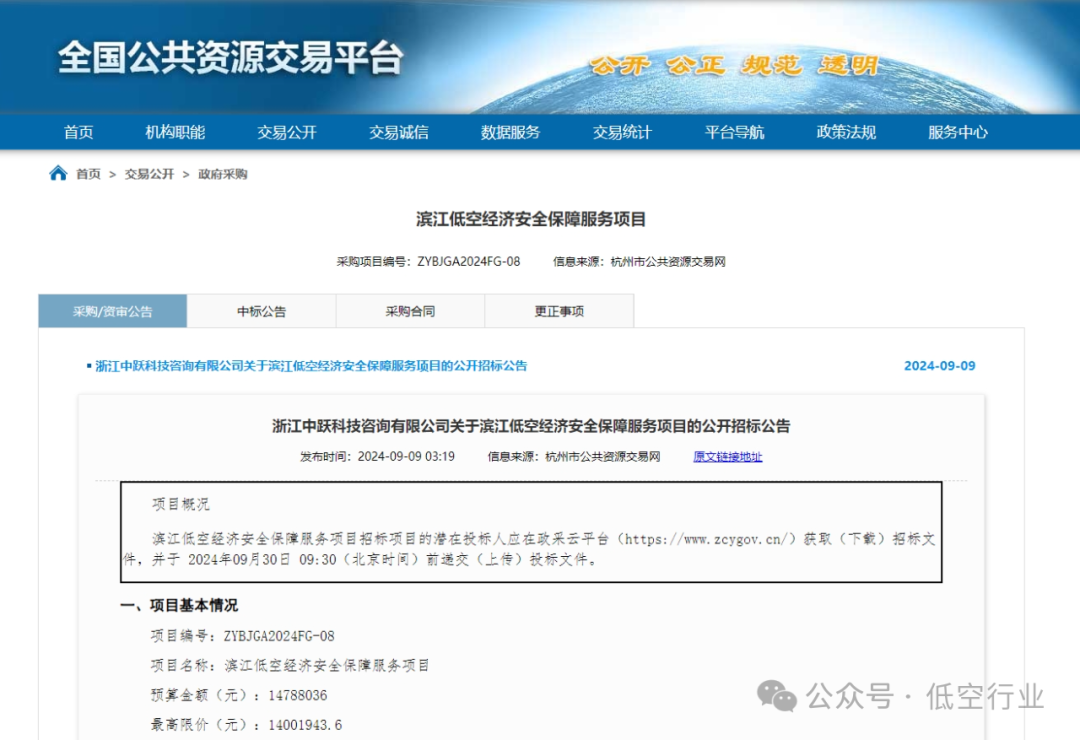Open the tender announcement link for 滨江低空经济安全保障服务项目
The width and height of the screenshot is (1080, 740).
pyautogui.click(x=310, y=366)
